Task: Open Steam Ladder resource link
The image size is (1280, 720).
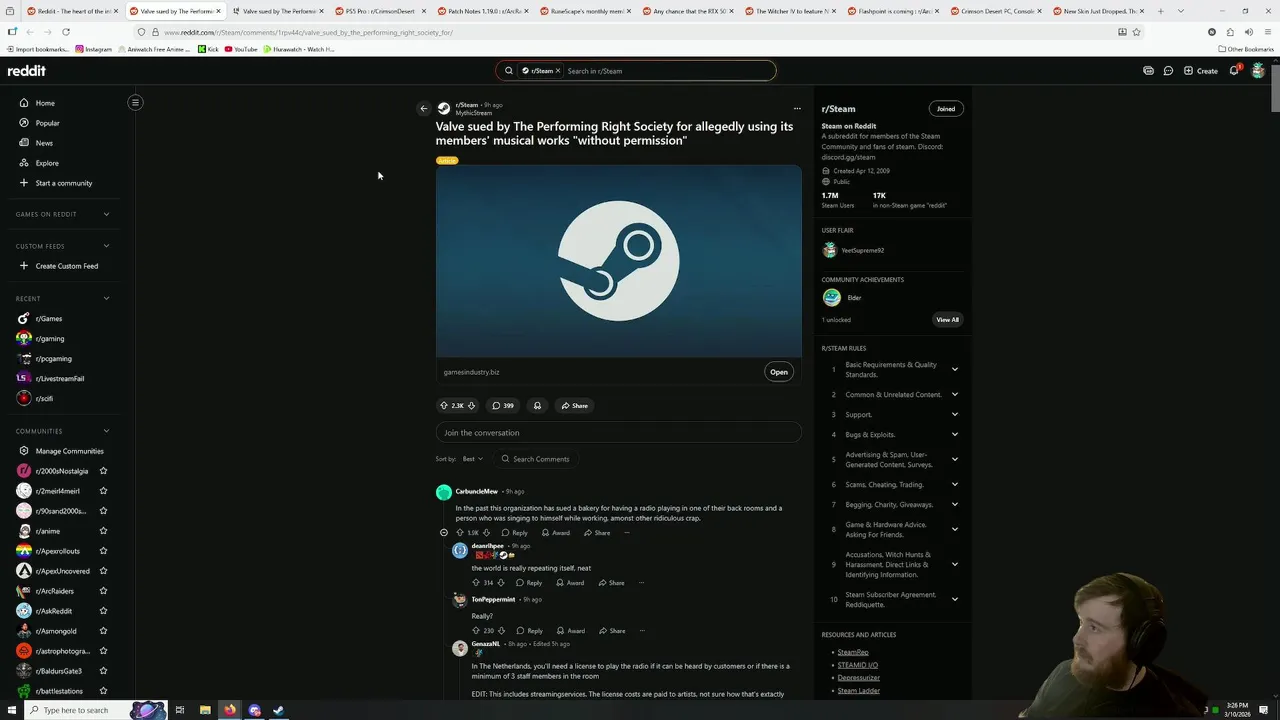Action: [x=859, y=691]
